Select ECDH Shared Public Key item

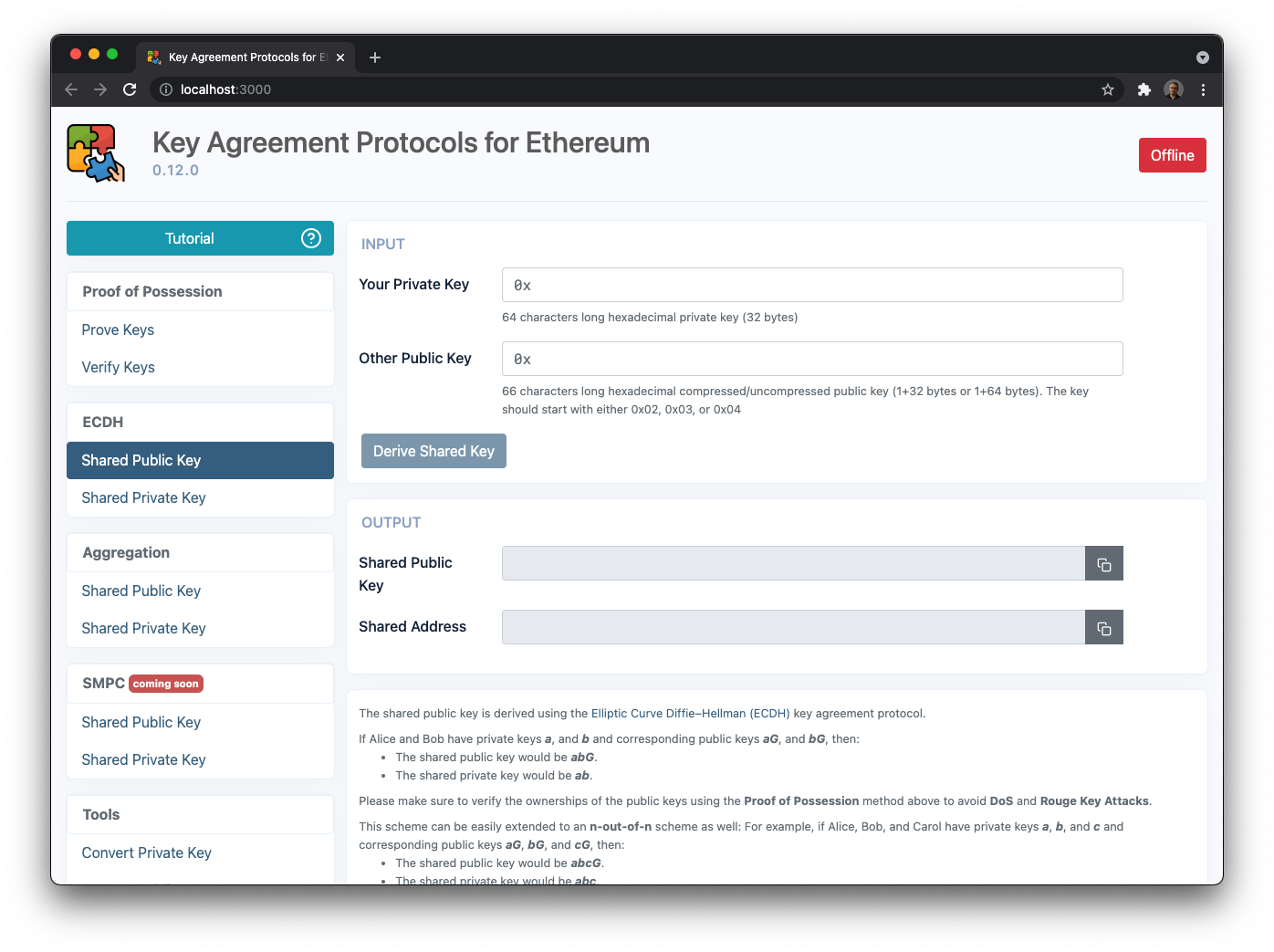pos(200,460)
